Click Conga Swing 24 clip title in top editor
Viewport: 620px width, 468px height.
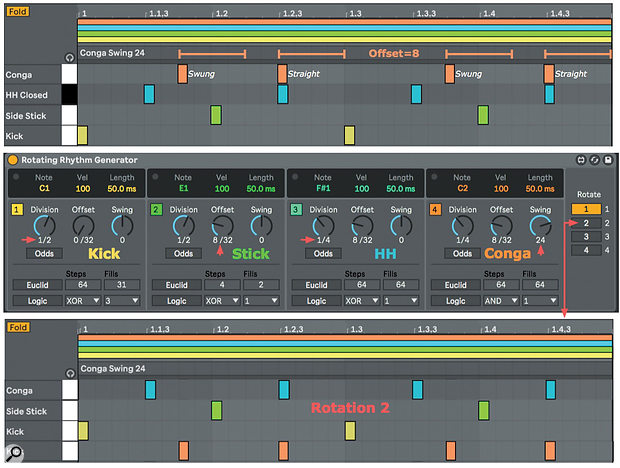point(112,53)
